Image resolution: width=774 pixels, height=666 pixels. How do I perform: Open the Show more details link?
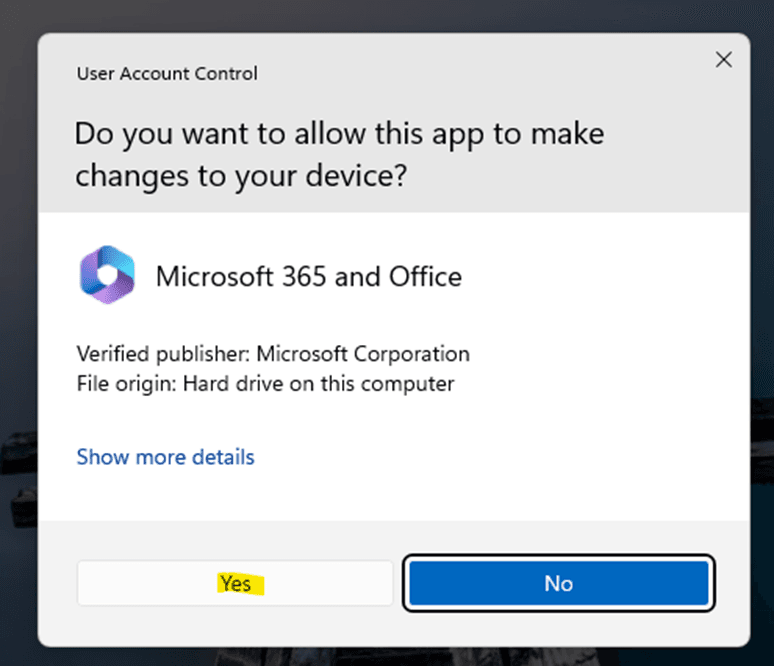[165, 457]
